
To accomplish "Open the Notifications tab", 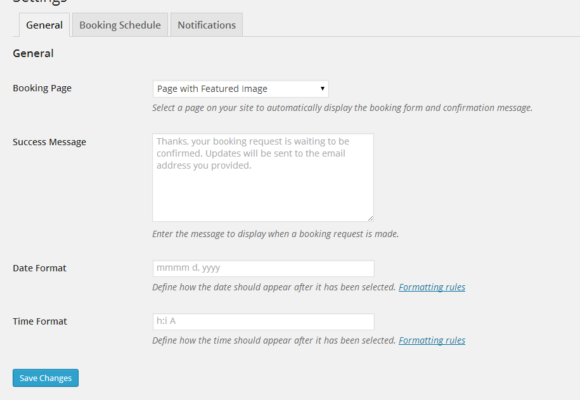I will [x=206, y=25].
